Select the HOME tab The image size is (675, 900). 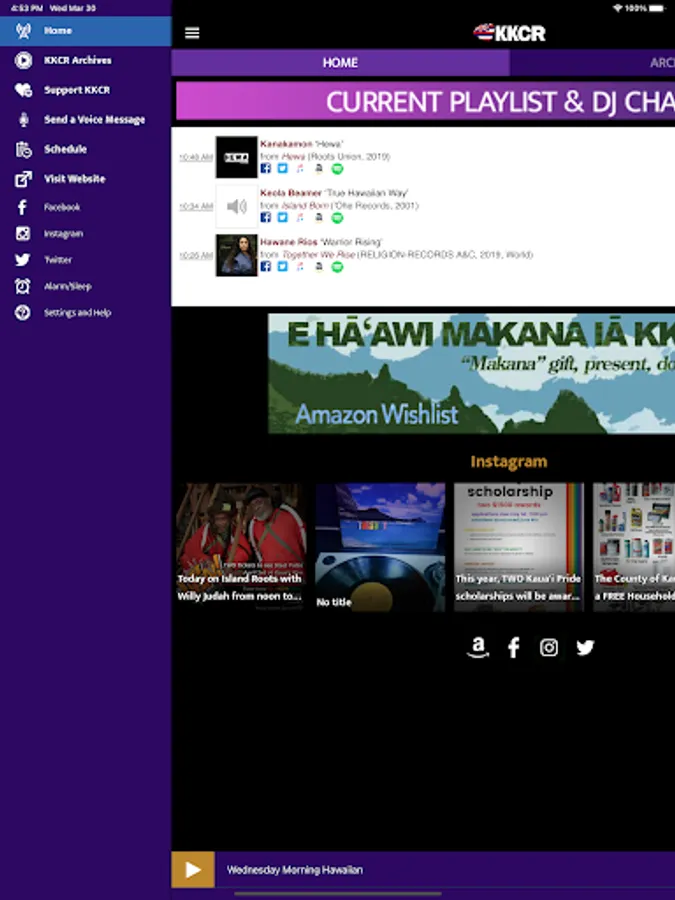click(x=340, y=63)
